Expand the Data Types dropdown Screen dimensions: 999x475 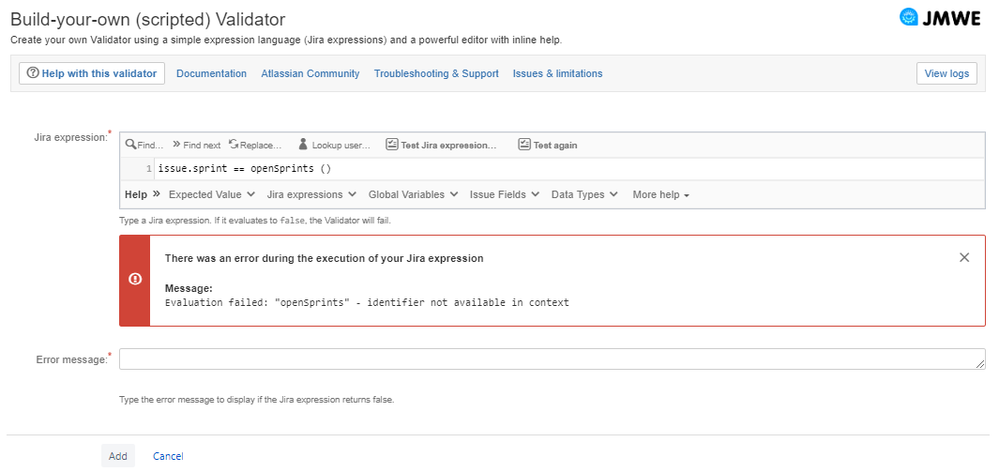(x=585, y=195)
